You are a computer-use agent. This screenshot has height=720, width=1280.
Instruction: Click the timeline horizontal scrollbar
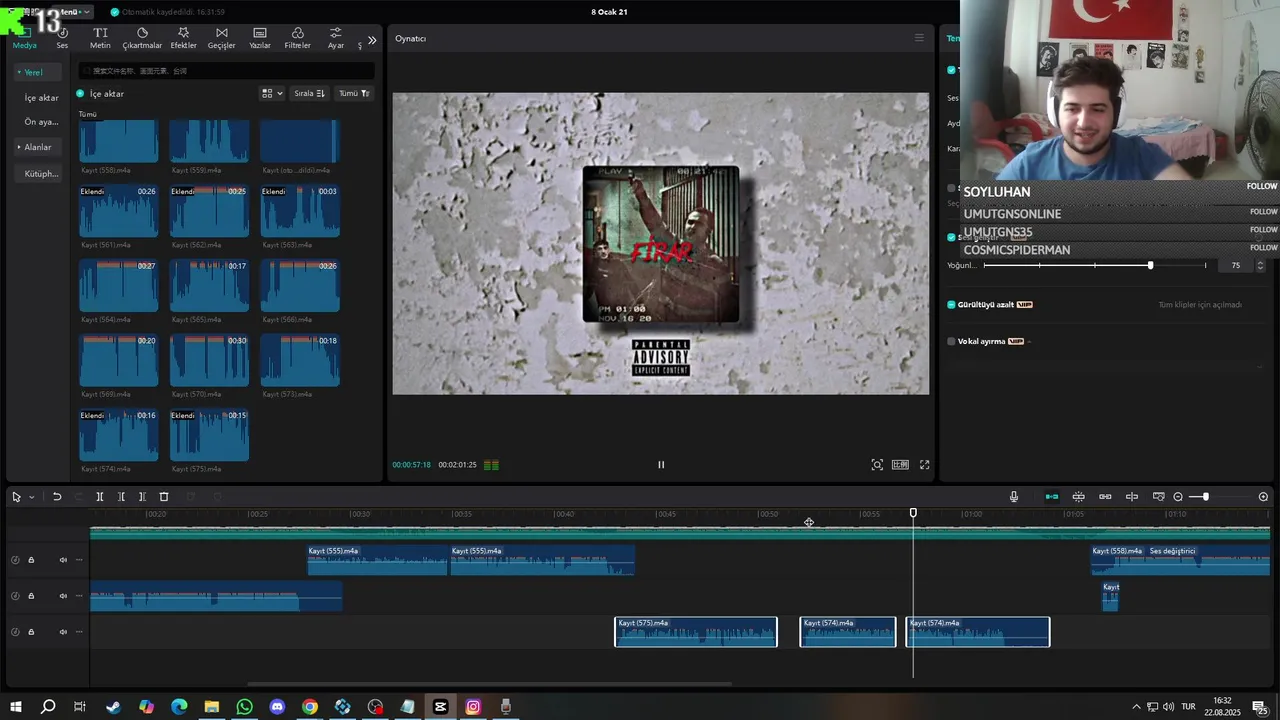coord(490,684)
